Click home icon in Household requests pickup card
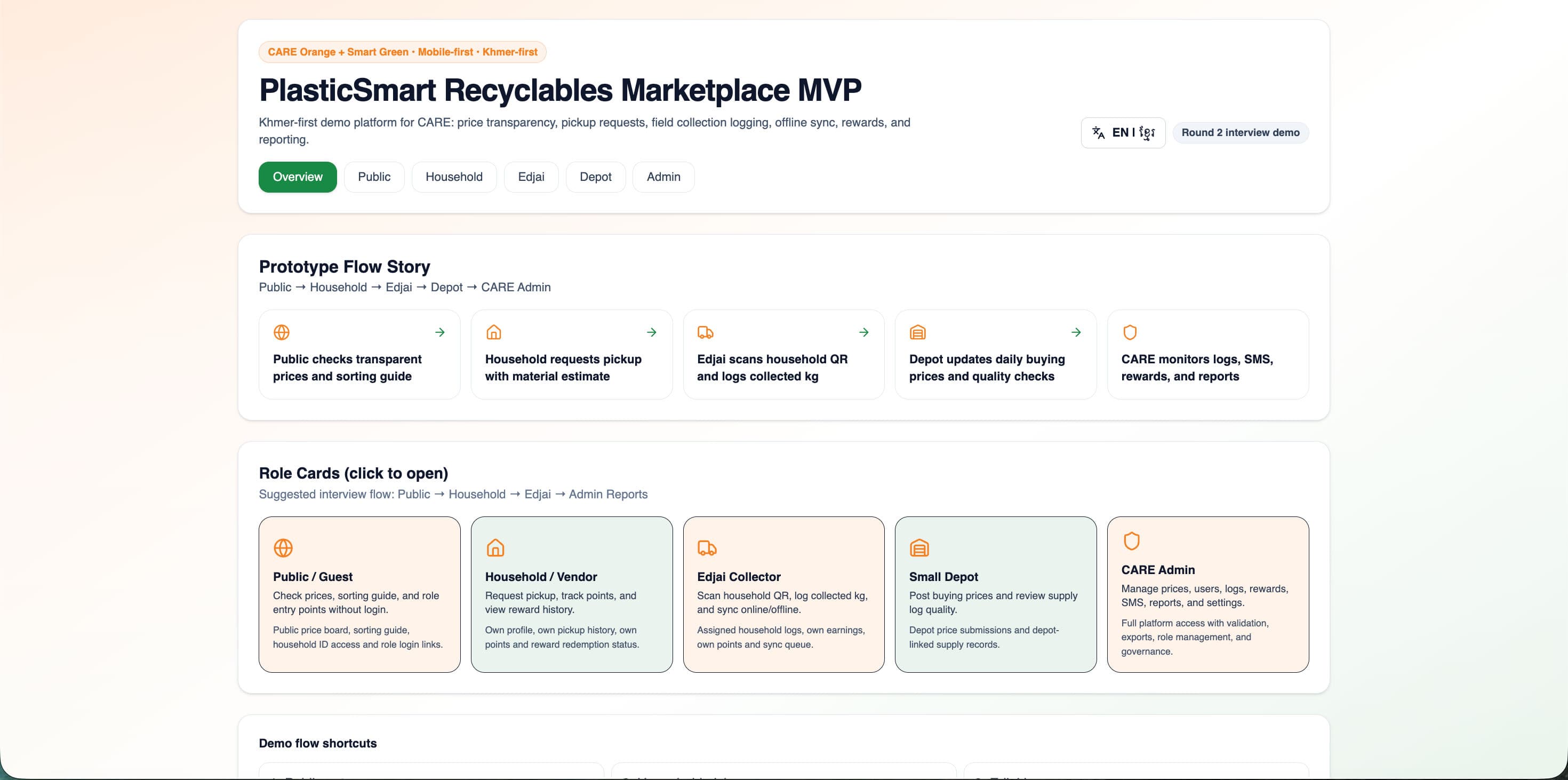The height and width of the screenshot is (780, 1568). tap(494, 332)
